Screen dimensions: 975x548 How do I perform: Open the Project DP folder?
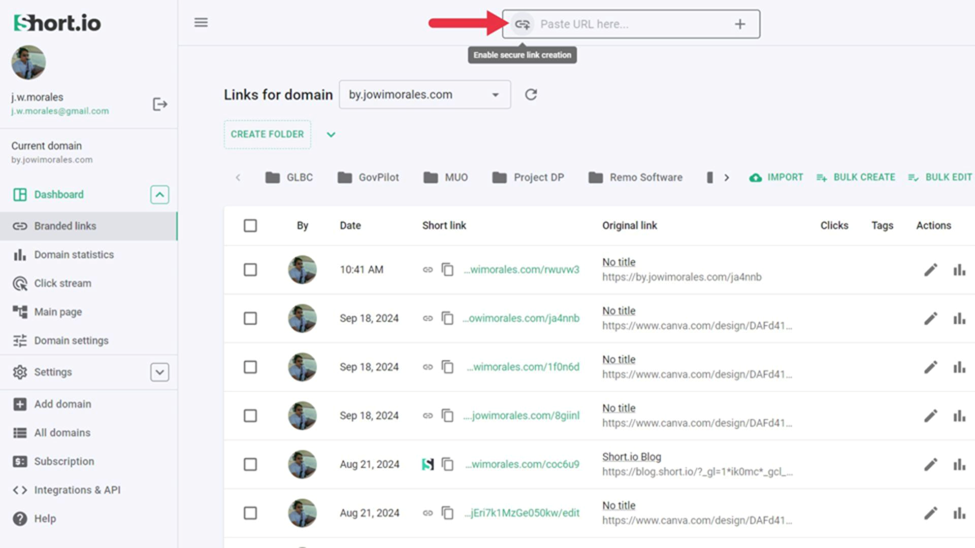coord(528,177)
